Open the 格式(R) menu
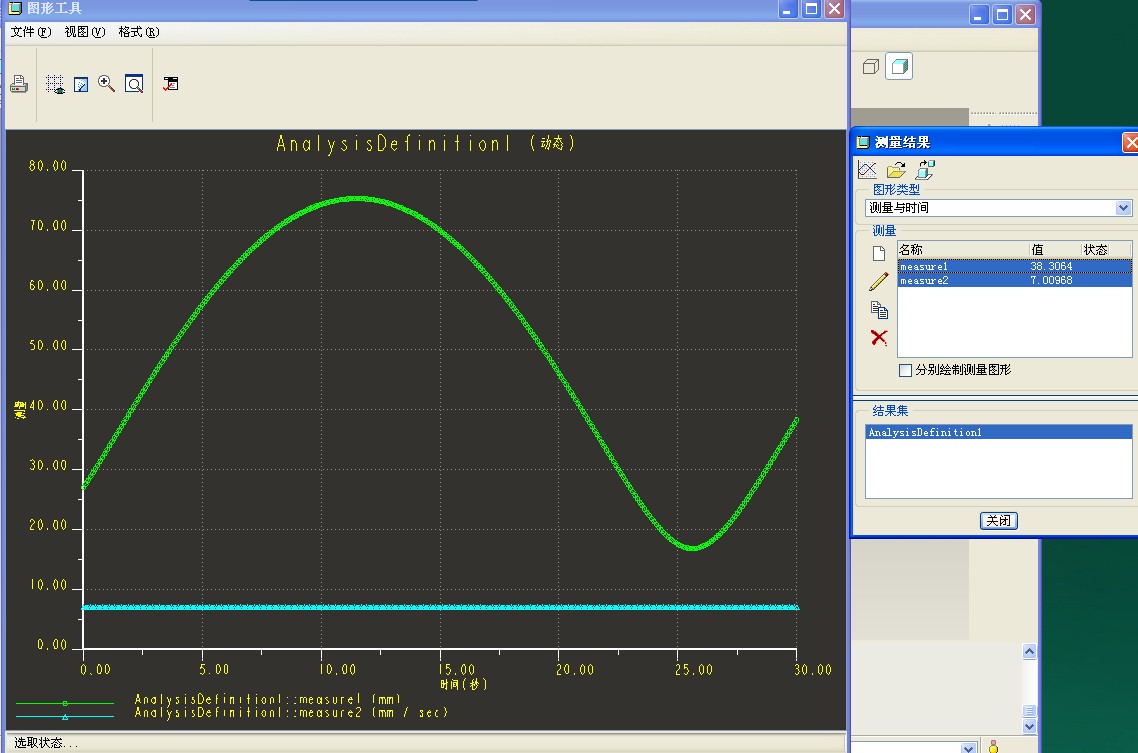The width and height of the screenshot is (1138, 753). [139, 32]
